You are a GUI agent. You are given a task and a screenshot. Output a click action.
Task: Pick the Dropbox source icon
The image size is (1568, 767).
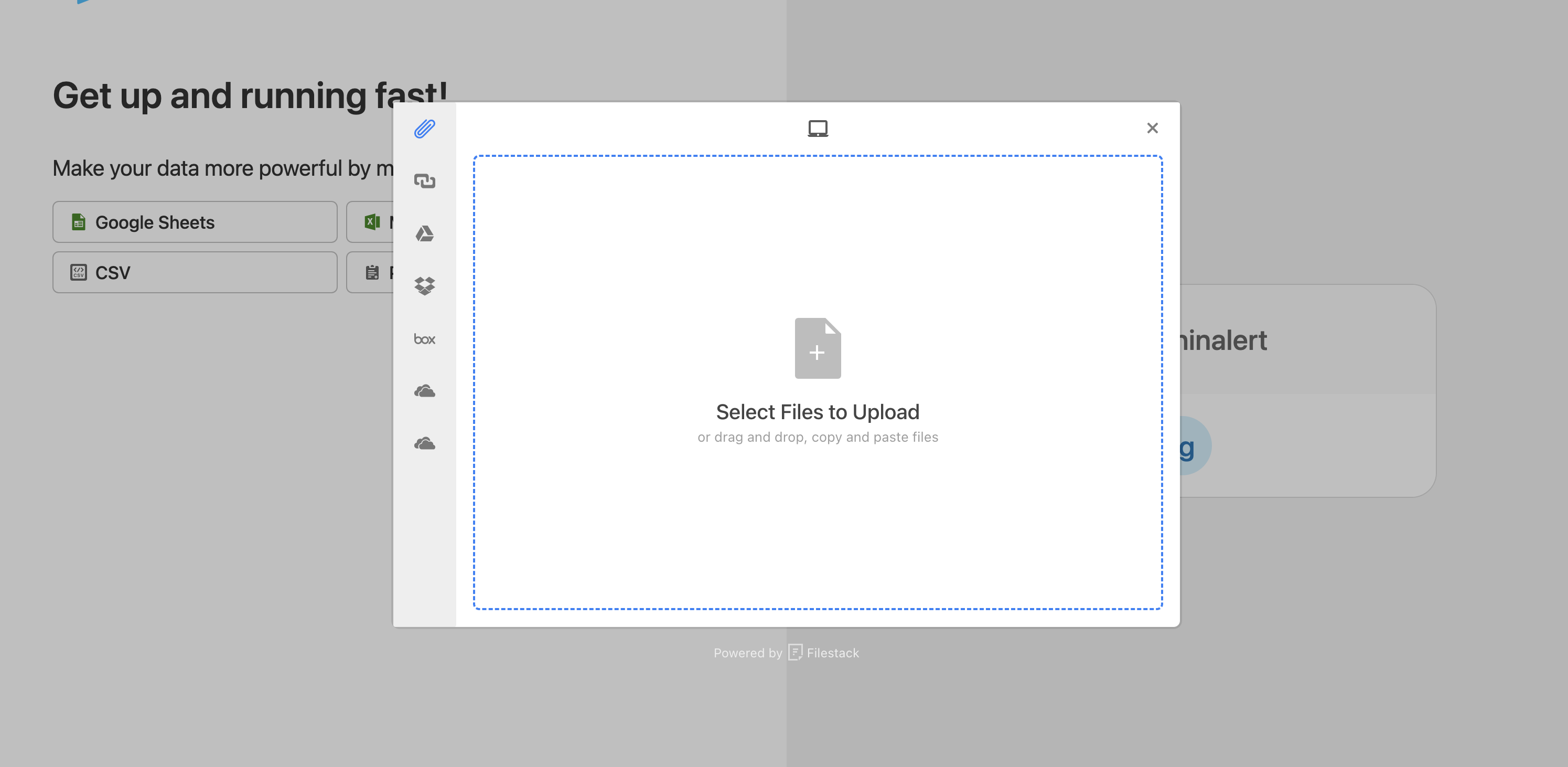(424, 285)
